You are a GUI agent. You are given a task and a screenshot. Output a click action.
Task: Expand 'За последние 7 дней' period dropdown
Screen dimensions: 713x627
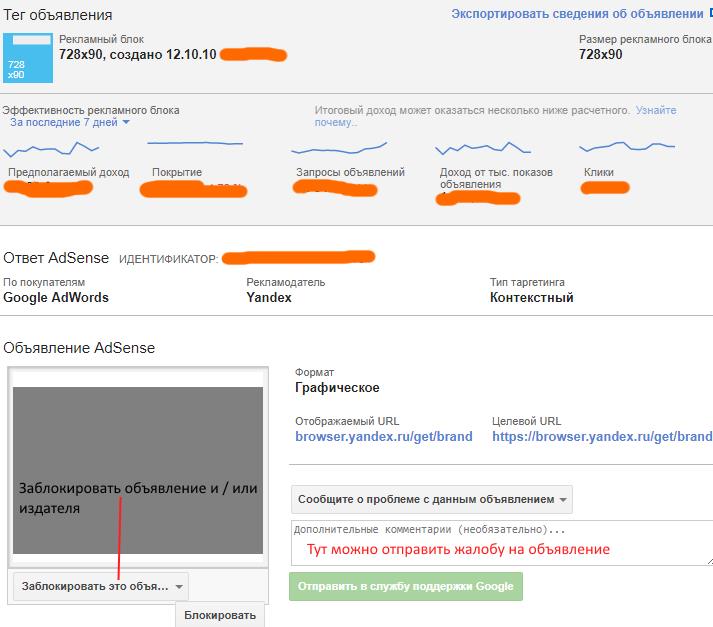(70, 122)
